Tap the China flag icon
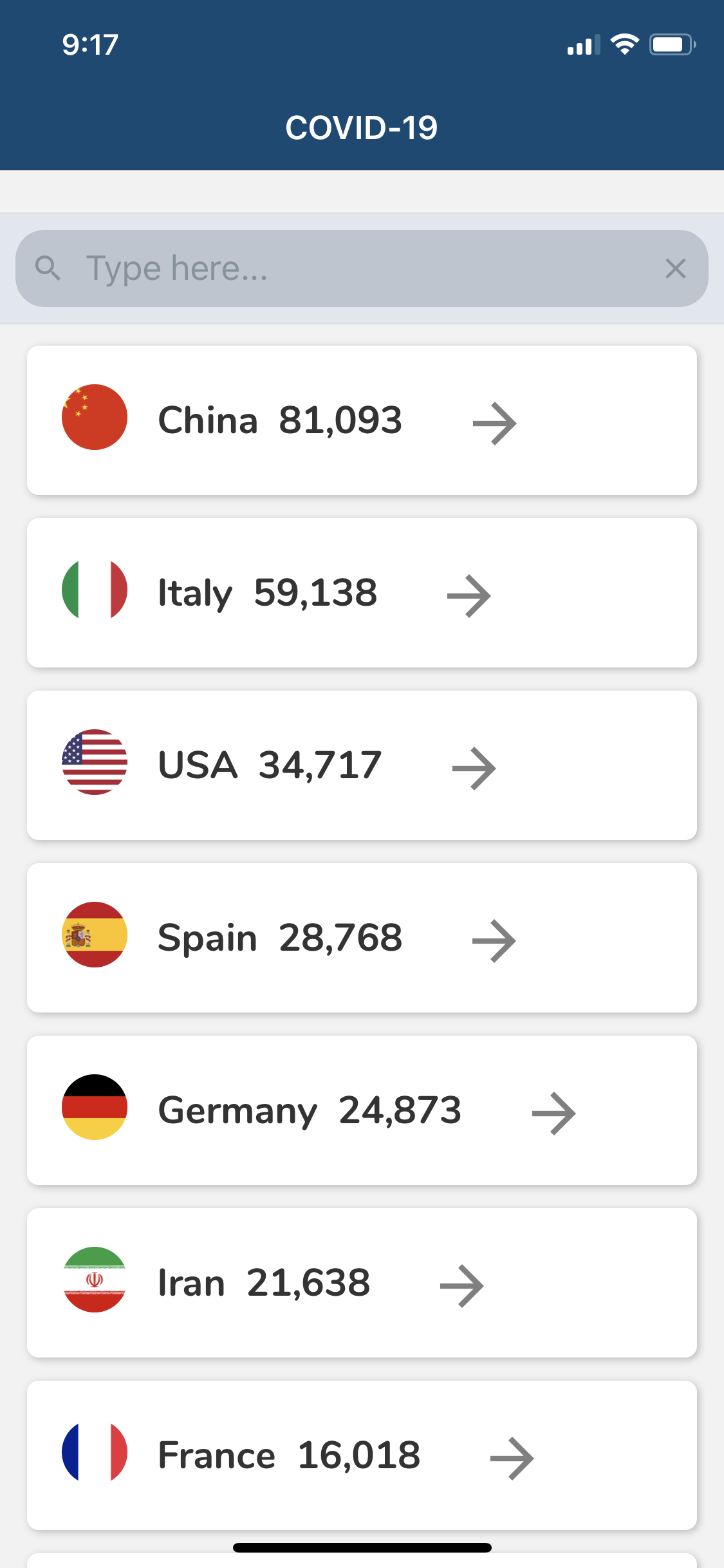The height and width of the screenshot is (1568, 724). [95, 417]
